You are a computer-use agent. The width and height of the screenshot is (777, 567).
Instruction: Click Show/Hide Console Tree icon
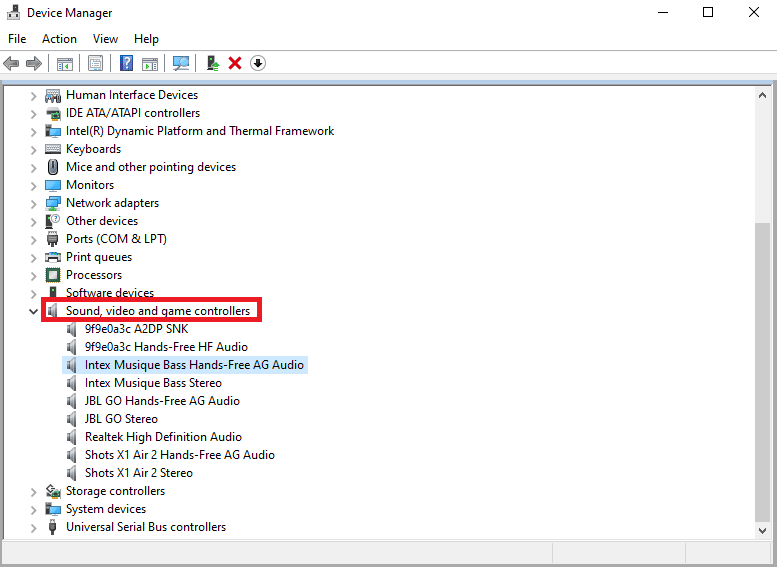click(x=64, y=63)
